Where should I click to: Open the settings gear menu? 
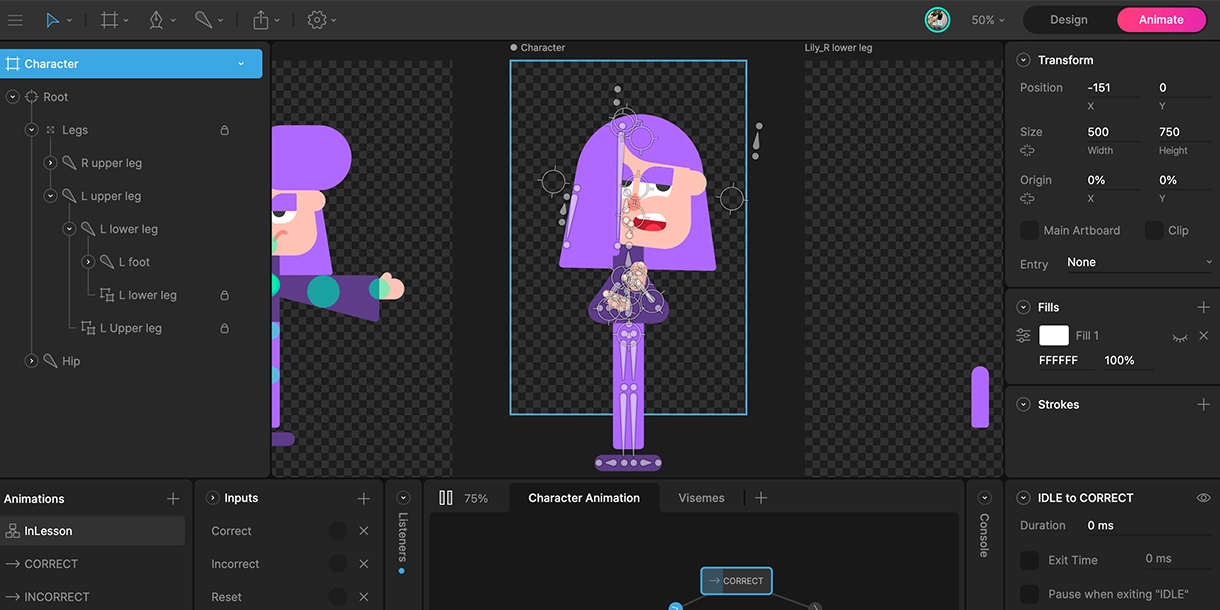coord(317,20)
